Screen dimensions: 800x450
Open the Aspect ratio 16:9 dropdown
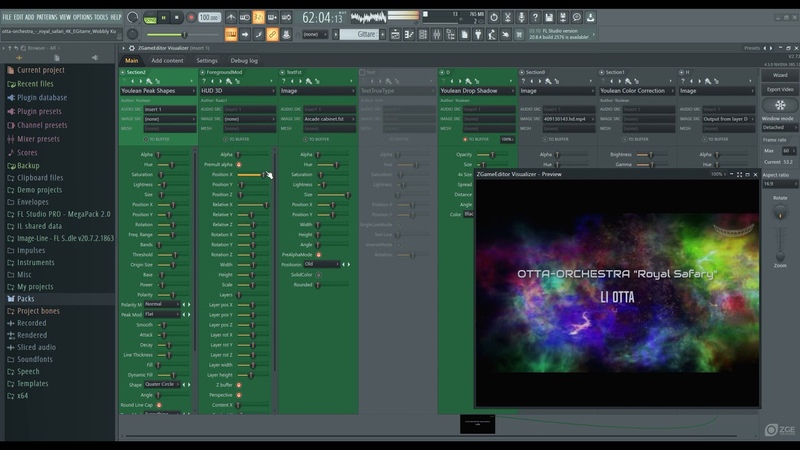780,184
